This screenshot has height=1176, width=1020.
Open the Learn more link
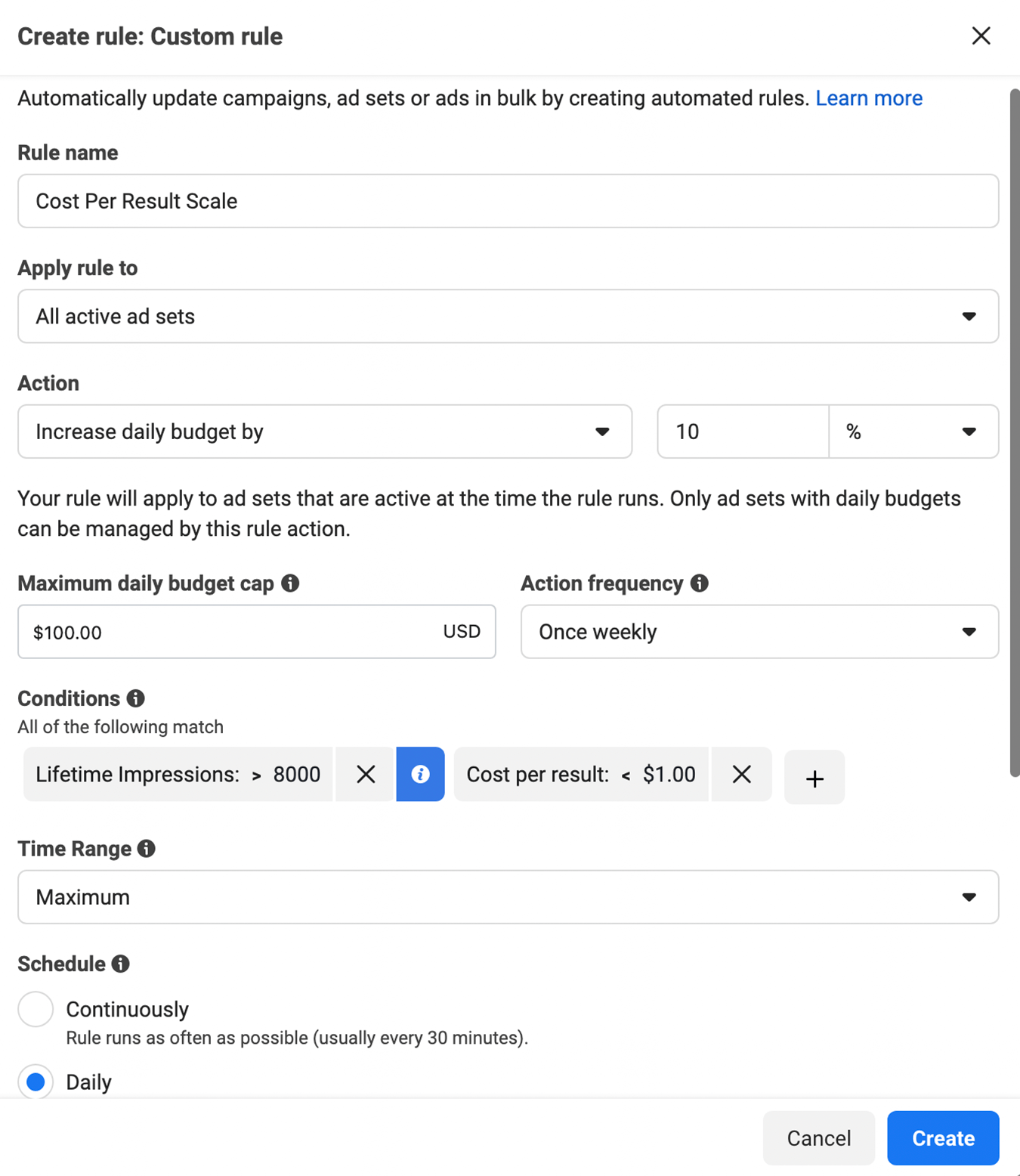point(869,98)
